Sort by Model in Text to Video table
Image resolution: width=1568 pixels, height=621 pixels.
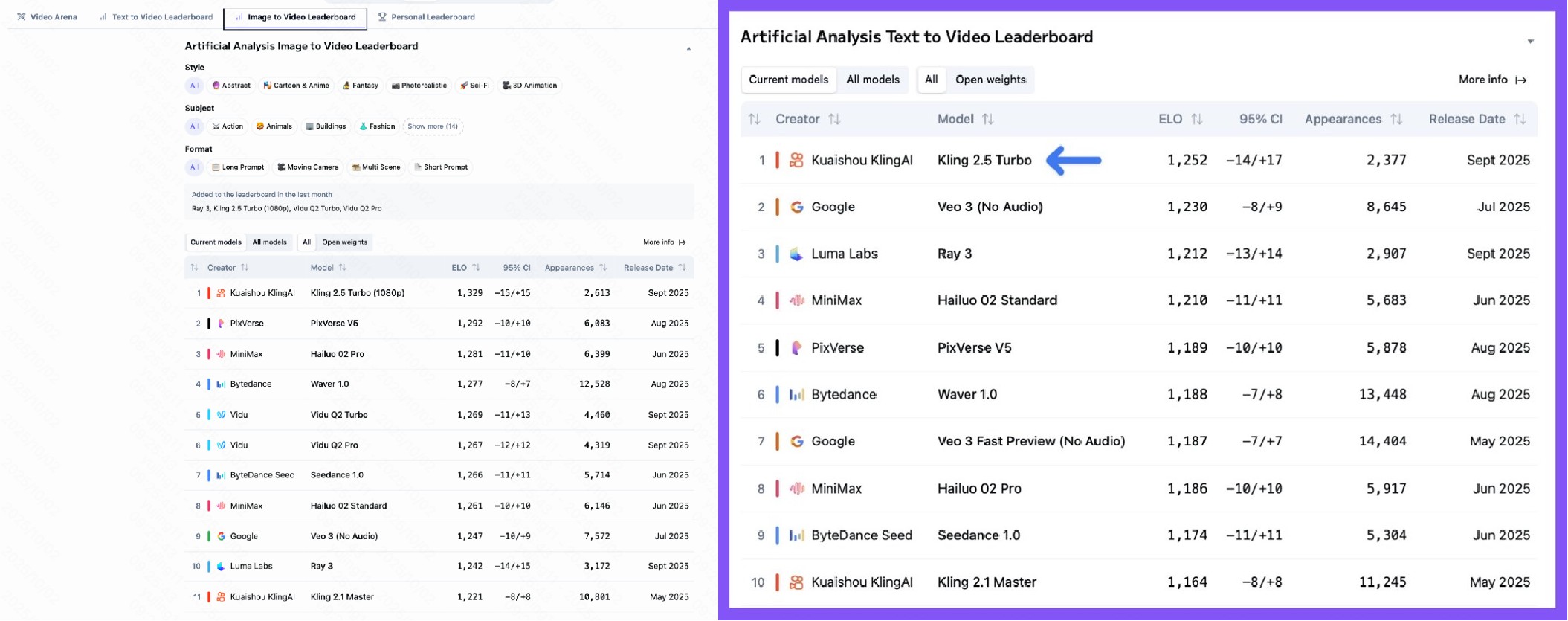click(x=965, y=119)
